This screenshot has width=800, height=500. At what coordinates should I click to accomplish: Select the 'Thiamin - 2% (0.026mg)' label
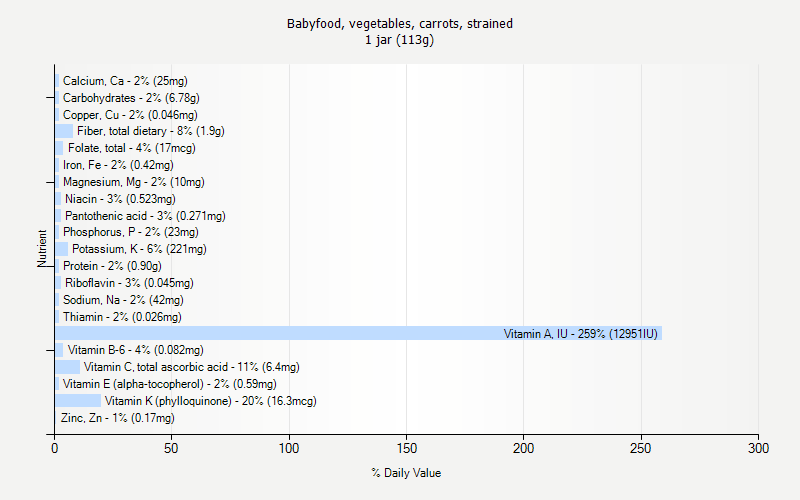tap(122, 317)
